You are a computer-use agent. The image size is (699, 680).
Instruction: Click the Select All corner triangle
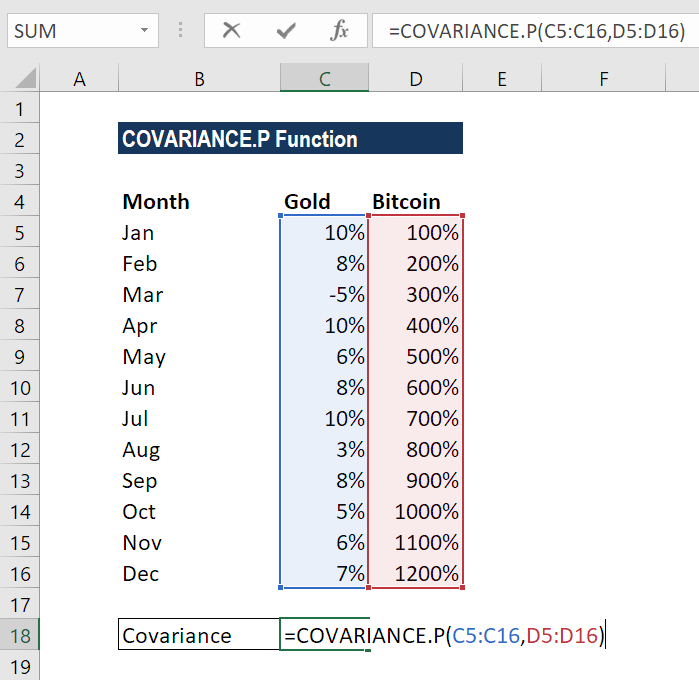(26, 78)
